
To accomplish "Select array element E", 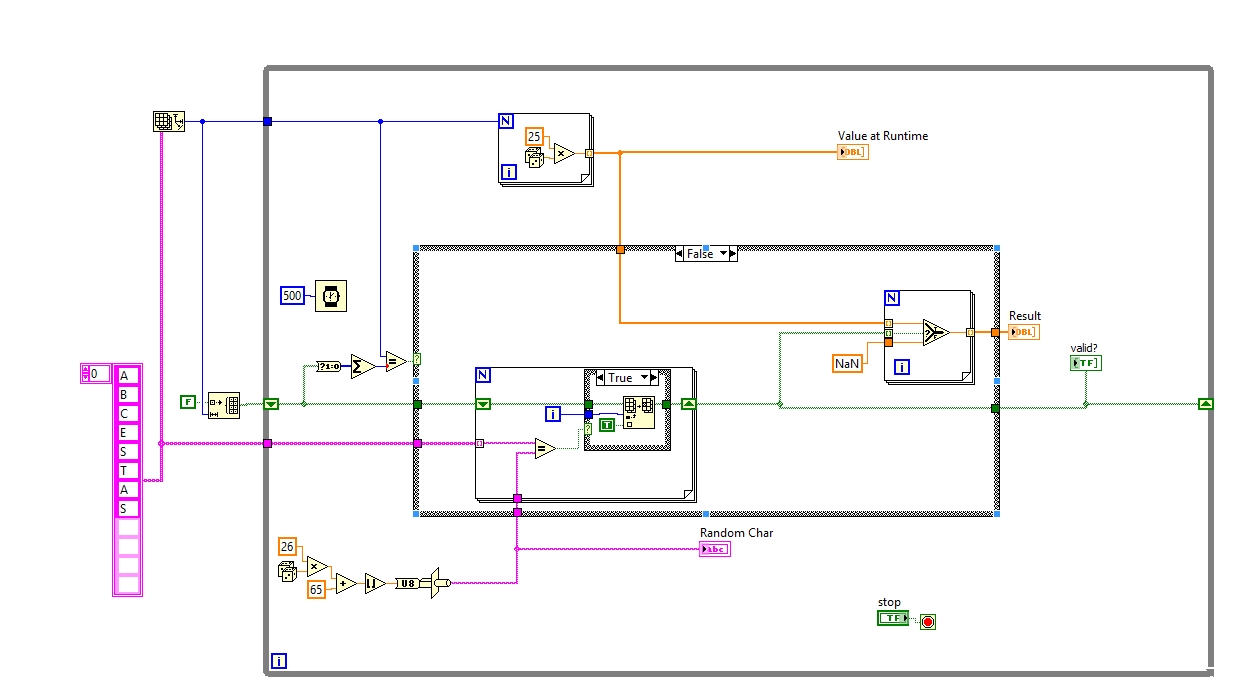I will (x=128, y=433).
